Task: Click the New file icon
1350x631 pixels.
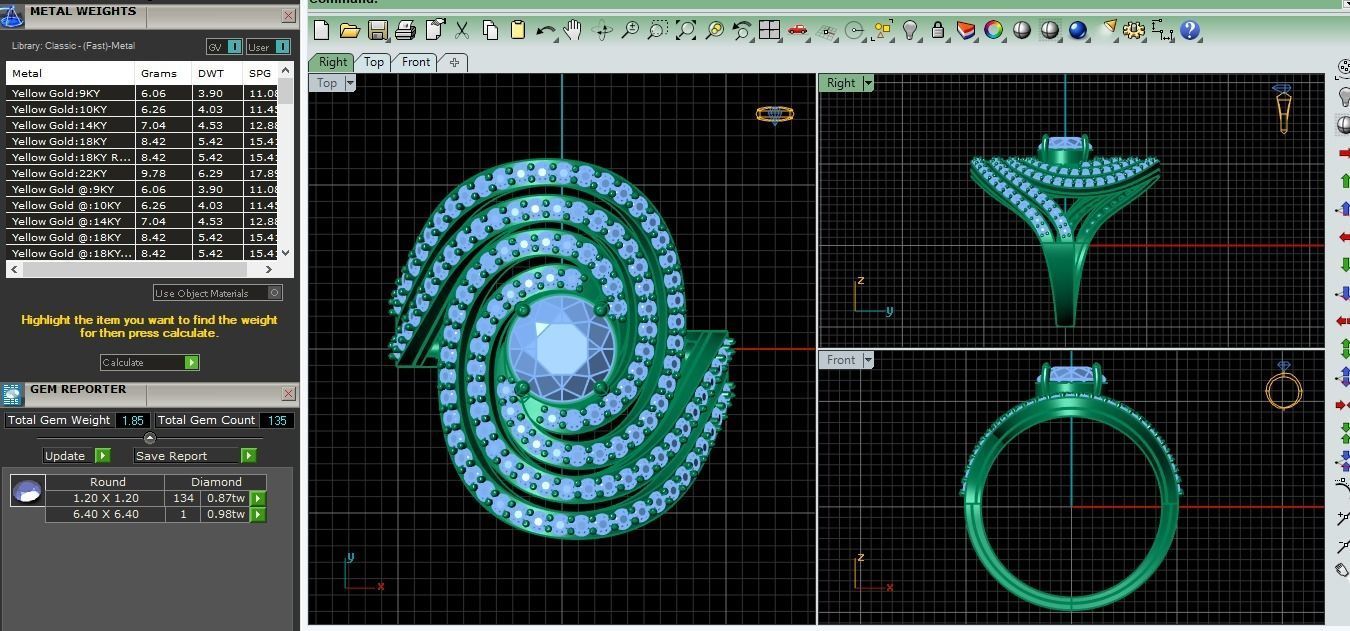Action: pyautogui.click(x=322, y=30)
